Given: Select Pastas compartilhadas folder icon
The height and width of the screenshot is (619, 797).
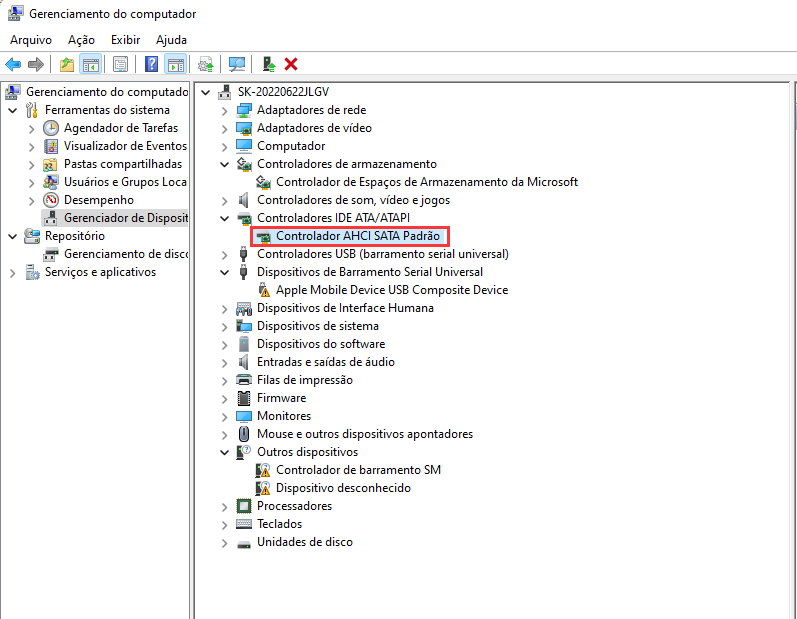Looking at the screenshot, I should point(50,165).
